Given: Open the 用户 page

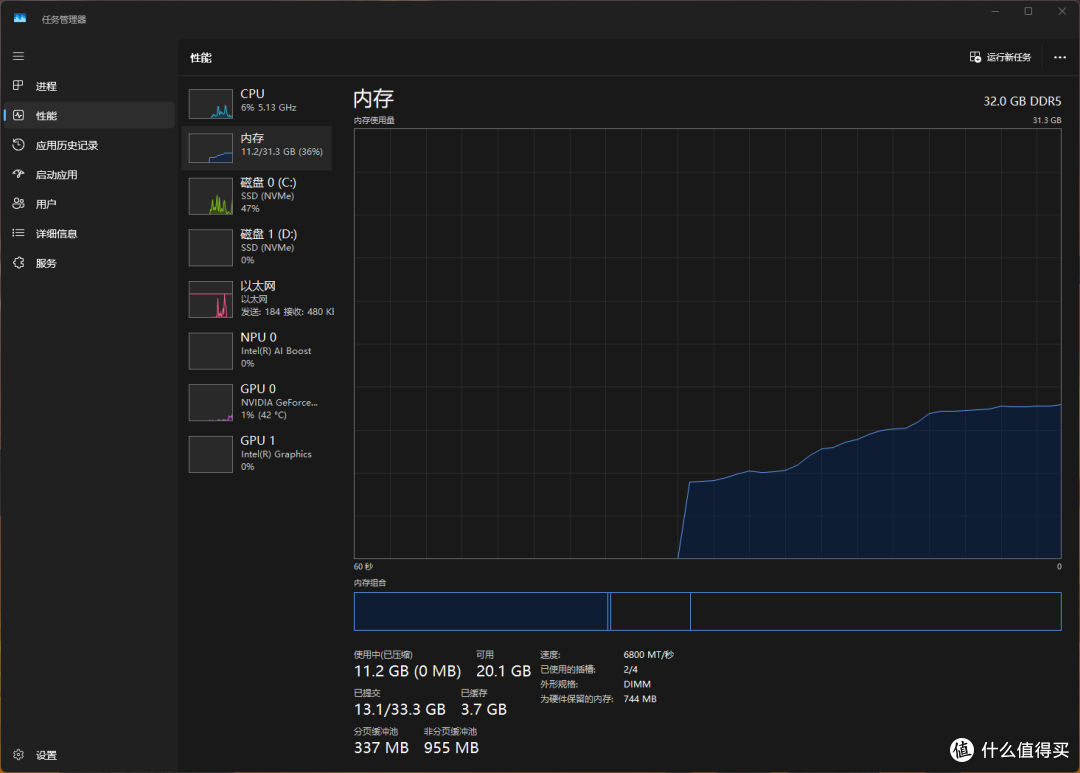Looking at the screenshot, I should (x=89, y=204).
